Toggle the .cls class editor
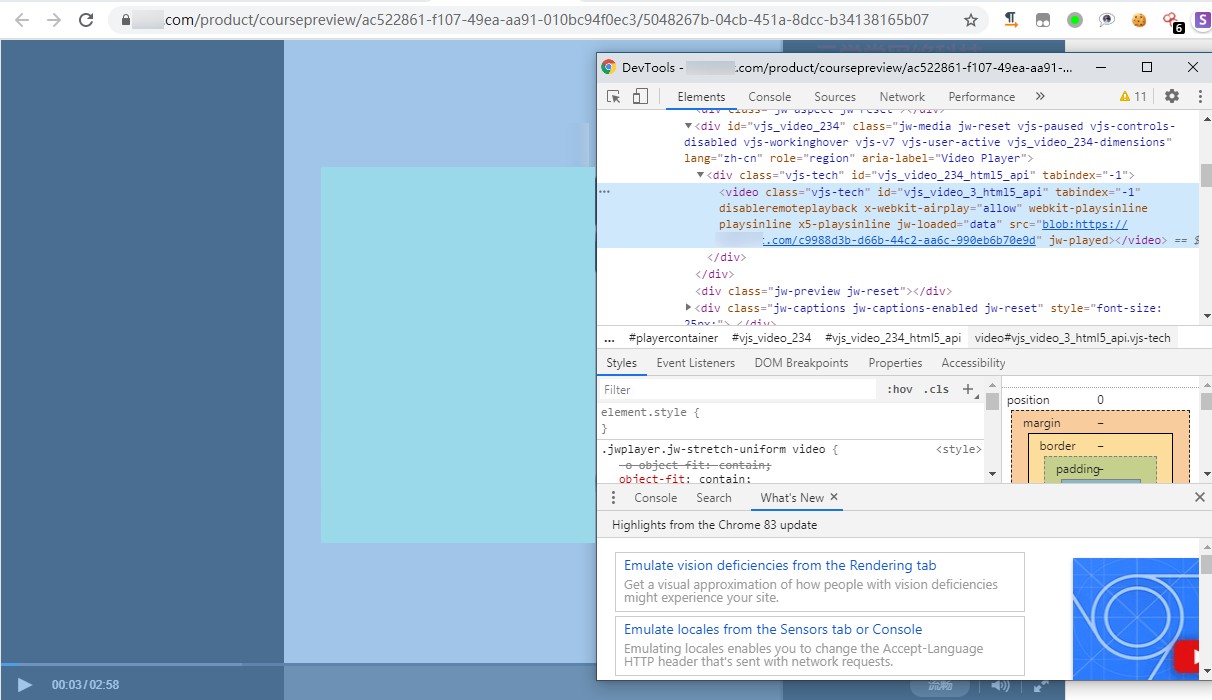 point(936,390)
